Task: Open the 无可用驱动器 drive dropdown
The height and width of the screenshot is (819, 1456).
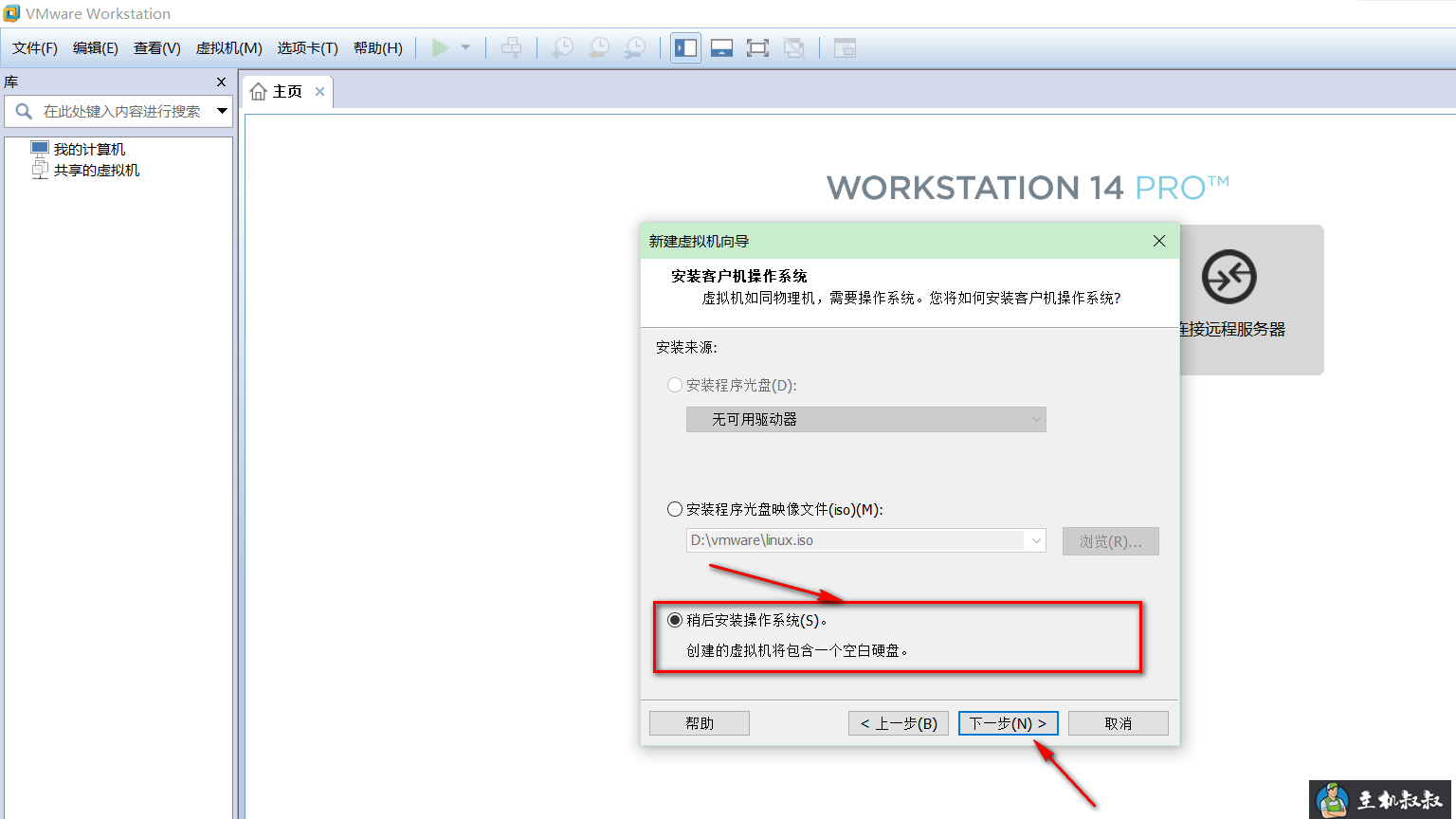Action: (x=865, y=419)
